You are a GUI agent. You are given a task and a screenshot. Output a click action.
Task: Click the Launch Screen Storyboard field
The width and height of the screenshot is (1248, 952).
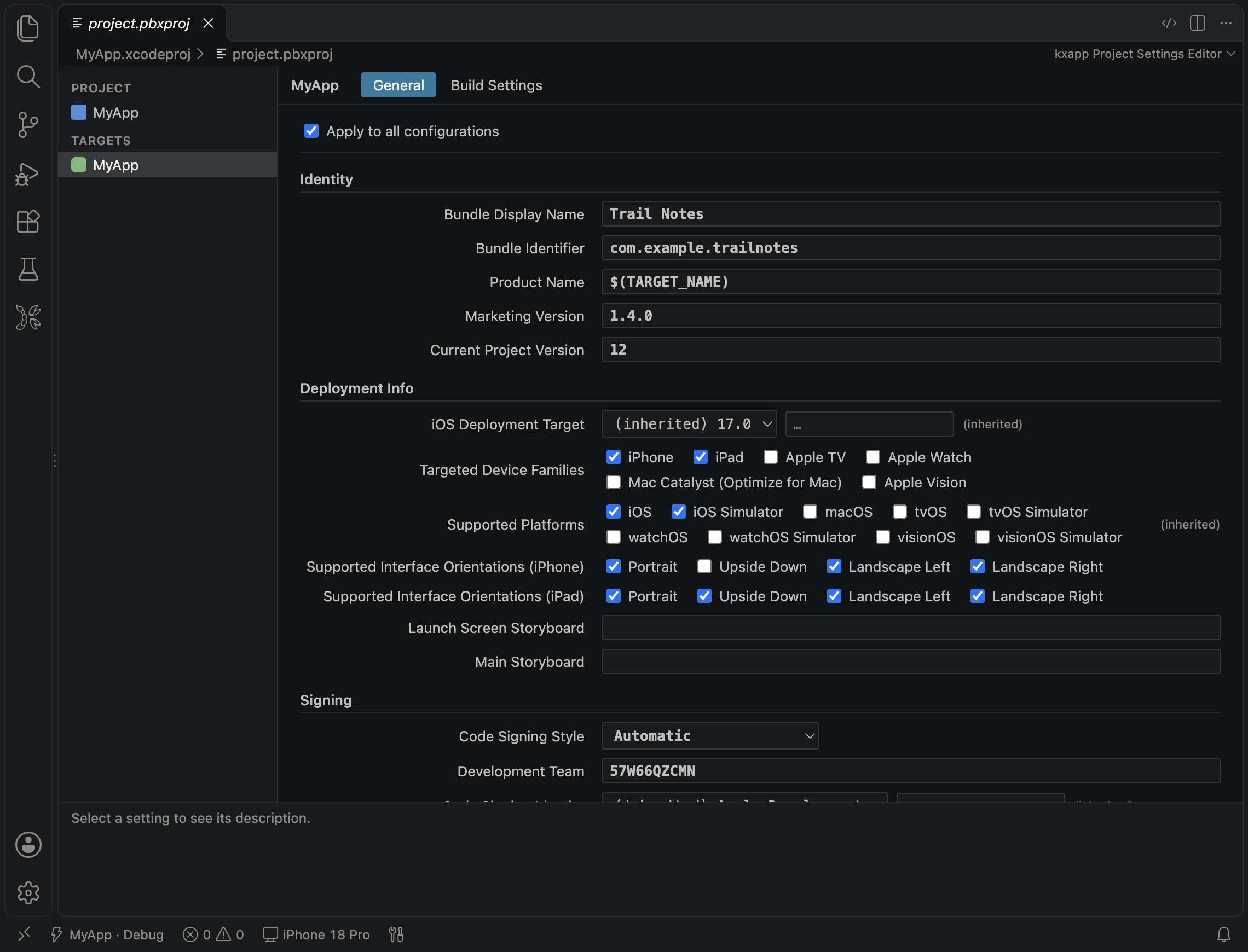click(910, 628)
